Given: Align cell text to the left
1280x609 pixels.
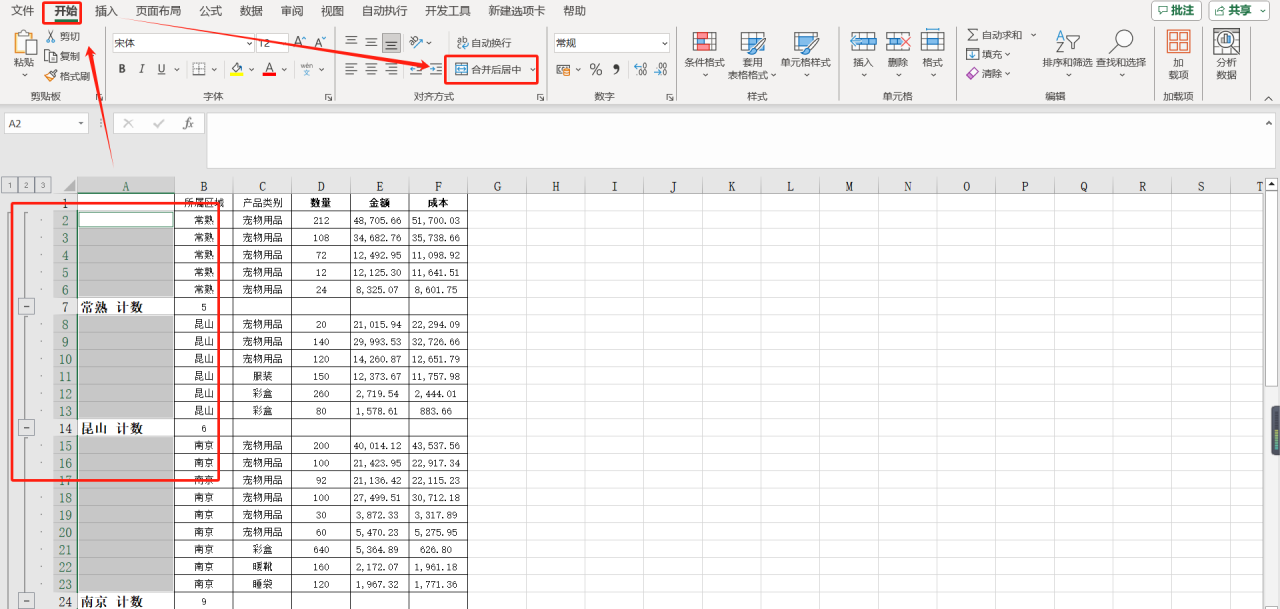Looking at the screenshot, I should click(x=351, y=69).
